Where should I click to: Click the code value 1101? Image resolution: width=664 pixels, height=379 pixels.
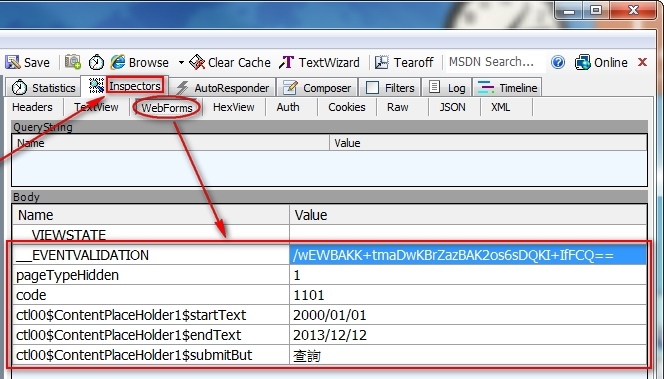click(468, 295)
